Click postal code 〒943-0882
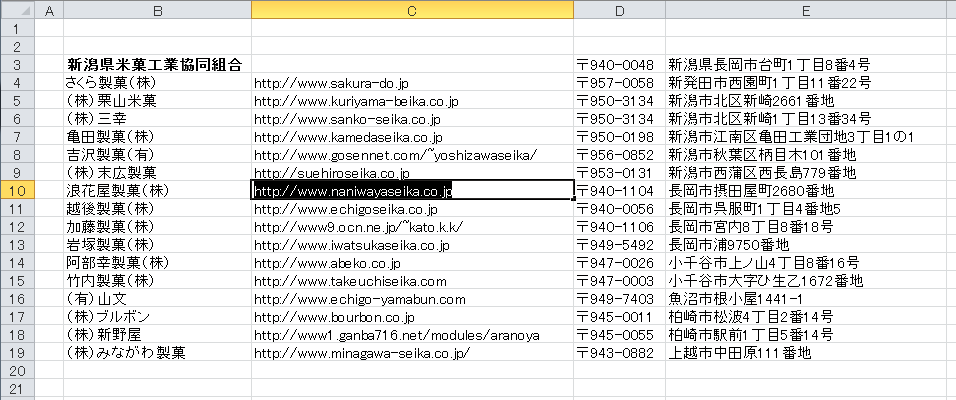This screenshot has height=400, width=956. (615, 352)
